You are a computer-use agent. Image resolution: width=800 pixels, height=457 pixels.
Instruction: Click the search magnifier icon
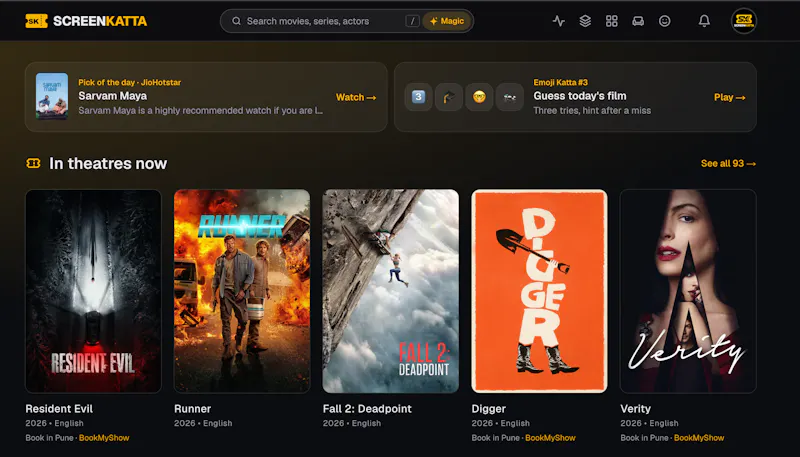(236, 21)
